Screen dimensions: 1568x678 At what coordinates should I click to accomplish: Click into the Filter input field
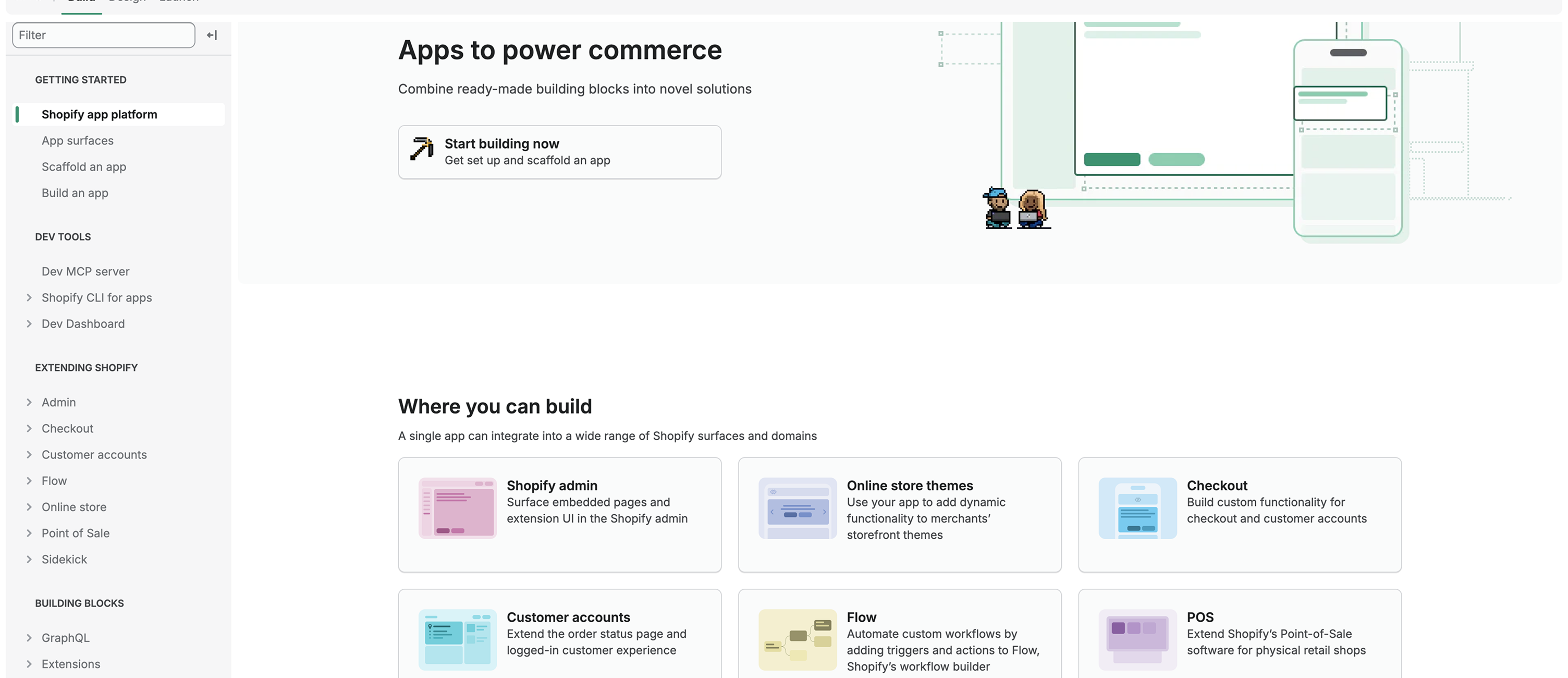click(104, 35)
